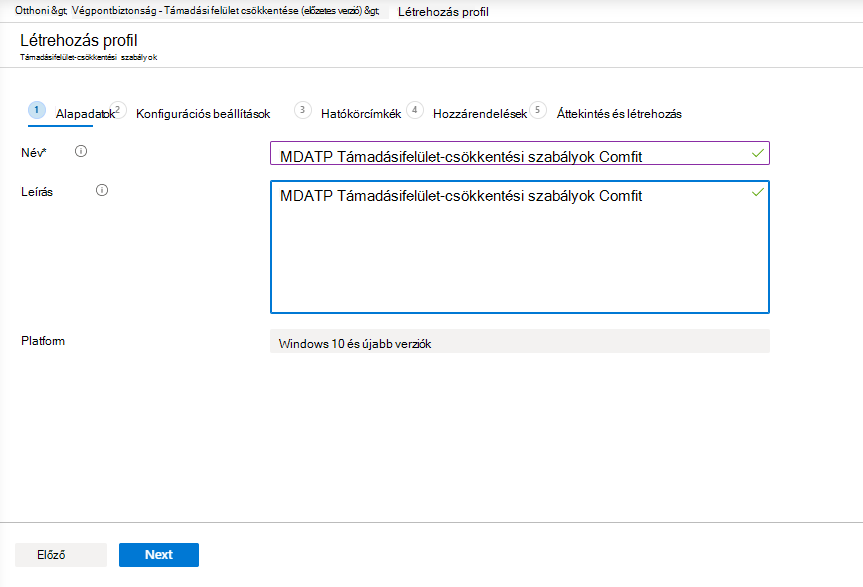Click the Next button
This screenshot has height=587, width=863.
click(159, 555)
